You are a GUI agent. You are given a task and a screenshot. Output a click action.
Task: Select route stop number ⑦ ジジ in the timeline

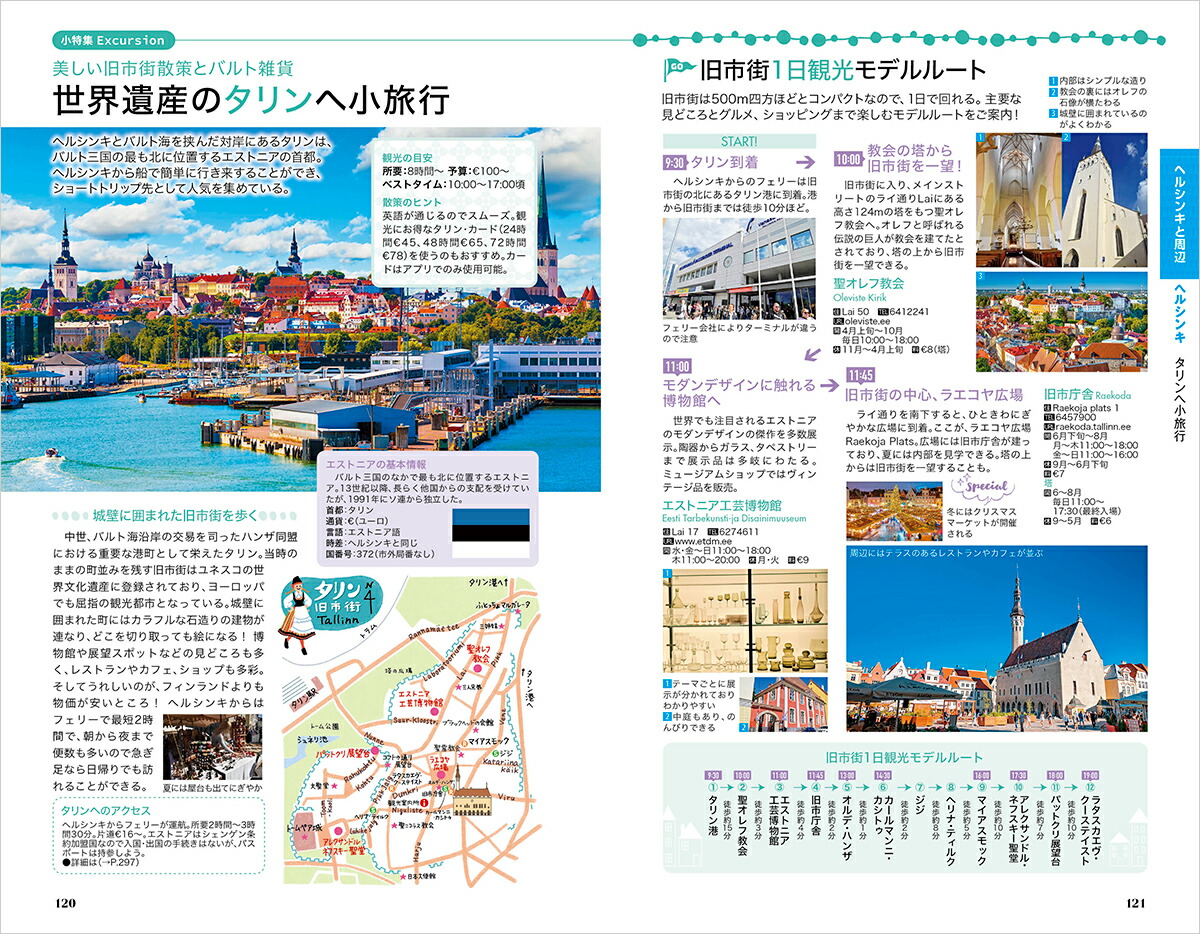click(920, 787)
